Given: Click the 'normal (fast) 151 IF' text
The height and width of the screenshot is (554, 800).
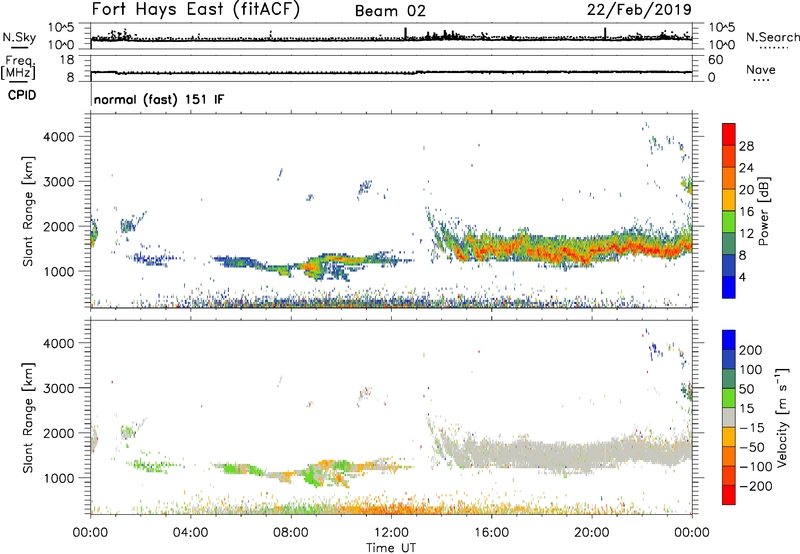Looking at the screenshot, I should (159, 99).
